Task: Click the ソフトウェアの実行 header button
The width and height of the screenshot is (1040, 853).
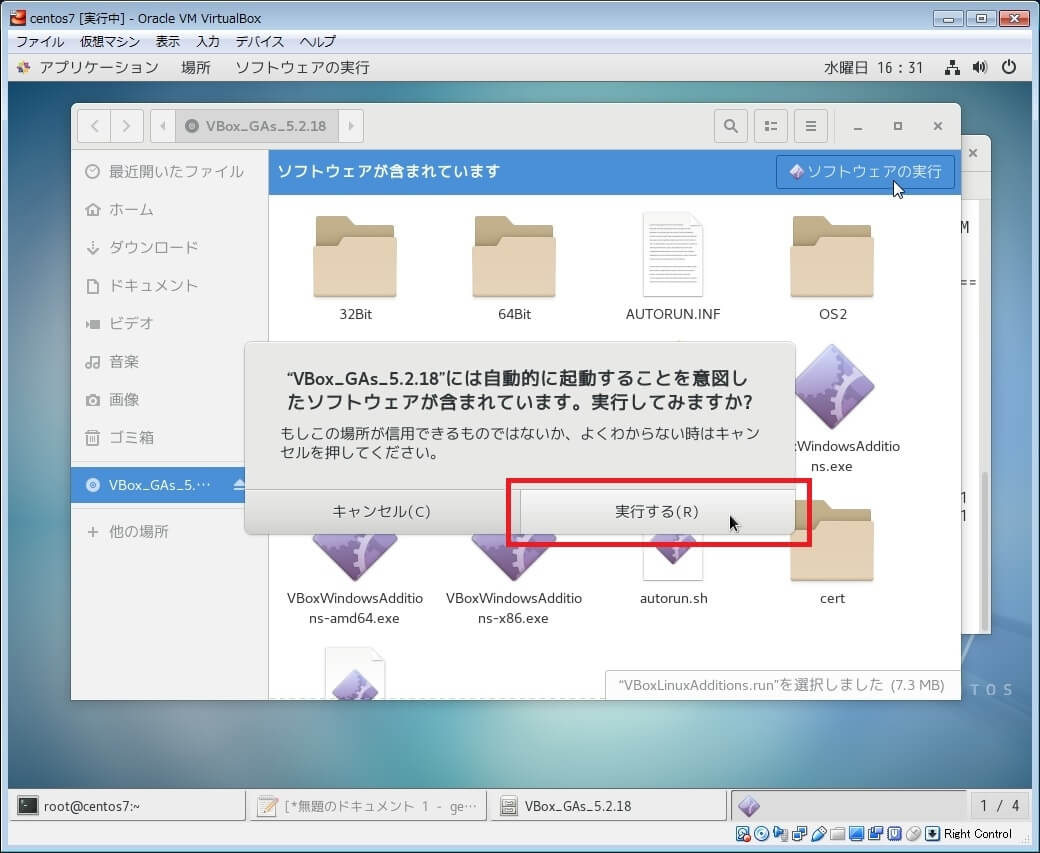Action: [865, 171]
